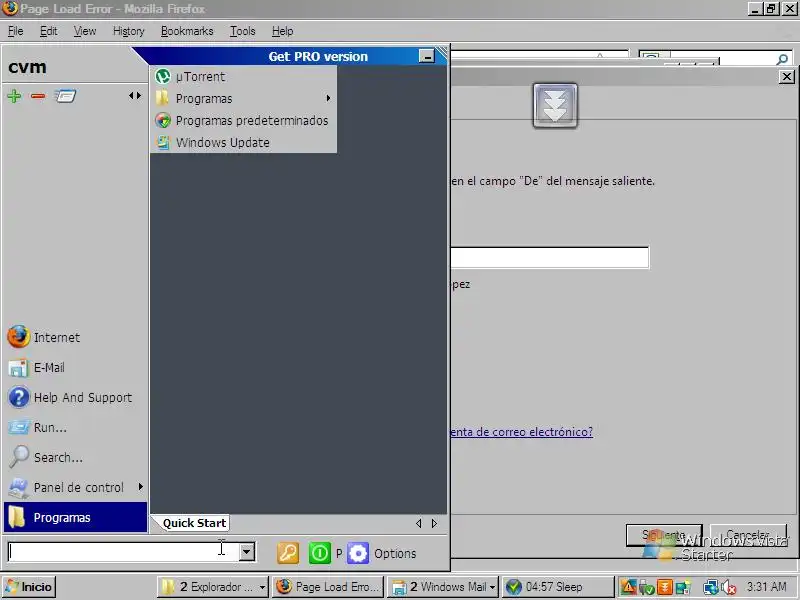Click the muted volume tray icon
This screenshot has width=800, height=600.
pos(728,588)
